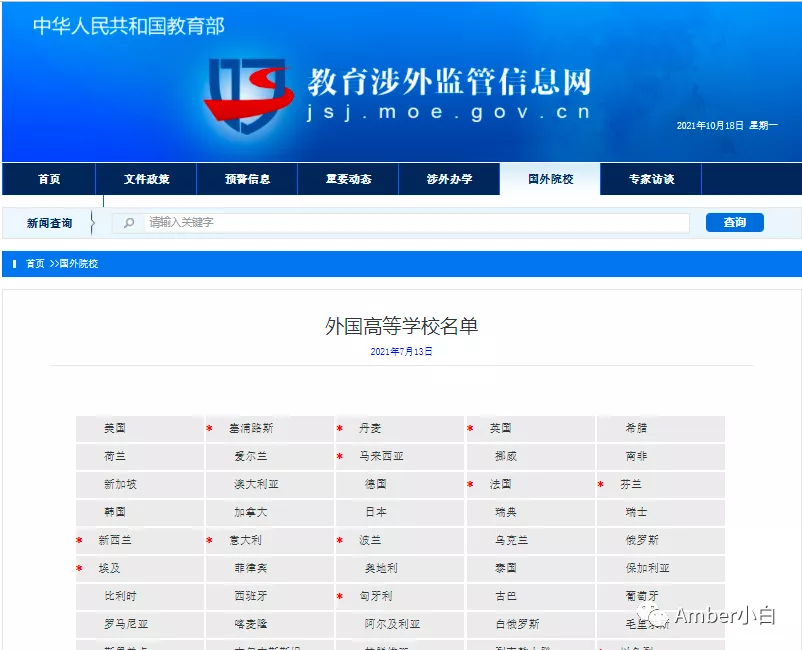Image resolution: width=802 pixels, height=650 pixels.
Task: Switch to the 文件政策 tab
Action: coord(146,179)
